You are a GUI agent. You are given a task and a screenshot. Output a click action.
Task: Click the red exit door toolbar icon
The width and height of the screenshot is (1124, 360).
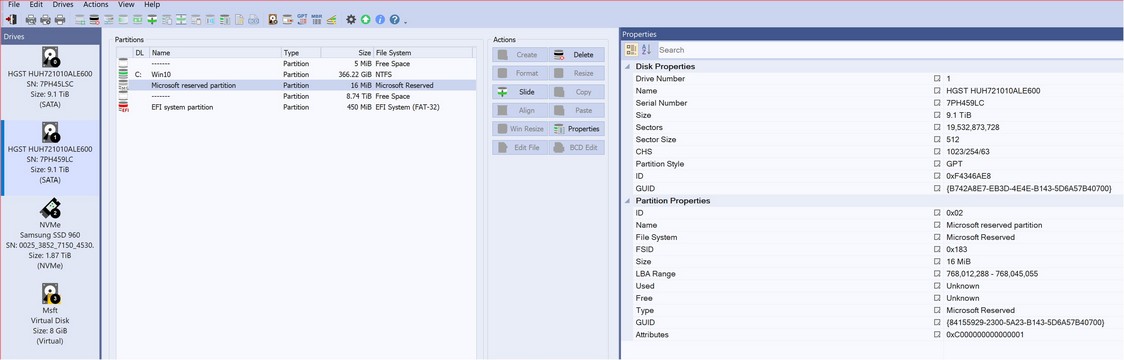click(11, 19)
